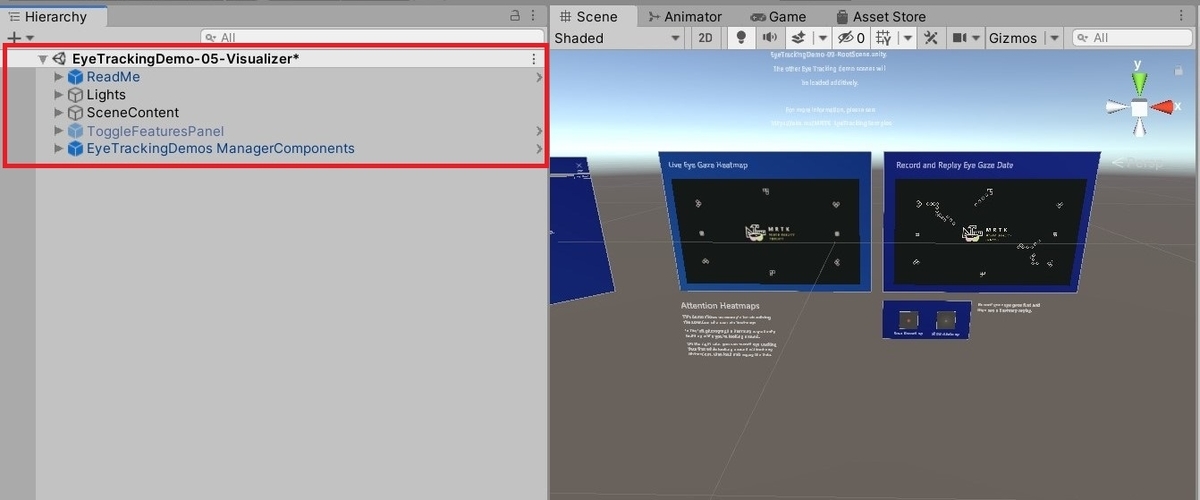Click ReadMe prefab cube icon
The width and height of the screenshot is (1200, 500).
75,77
